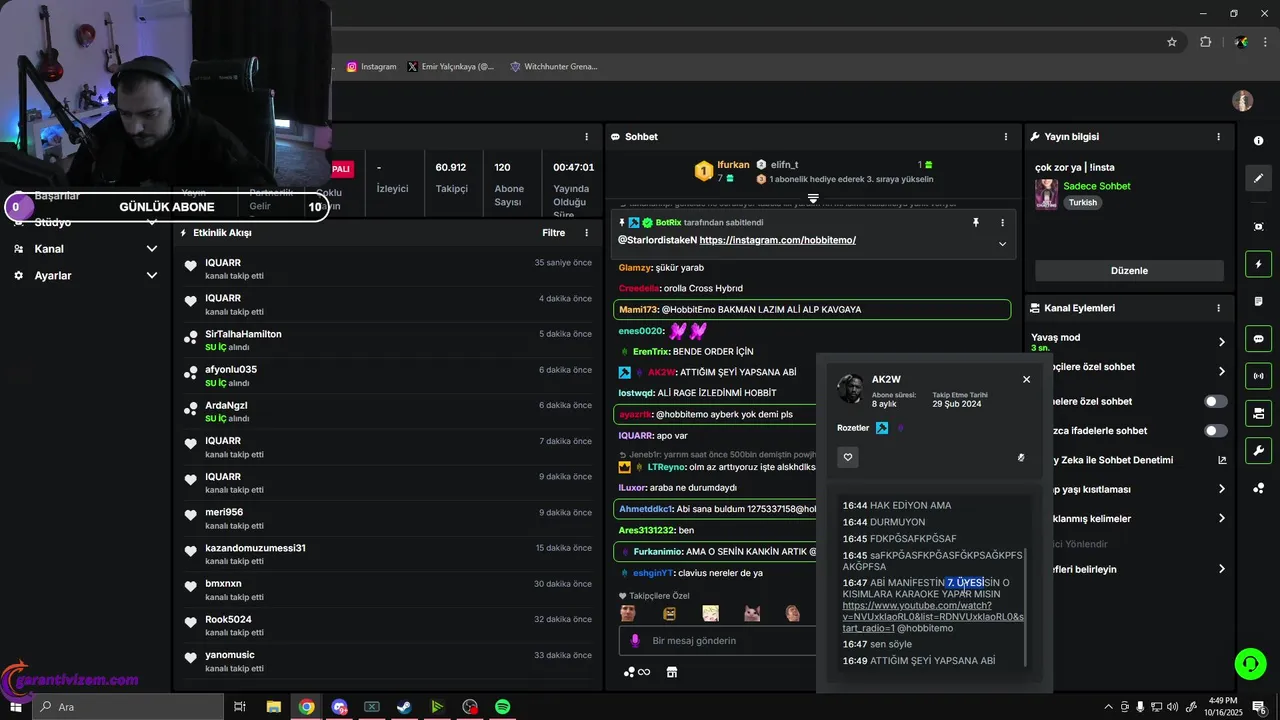The image size is (1280, 720).
Task: Click the wrench icon in right sidebar
Action: pyautogui.click(x=1258, y=450)
